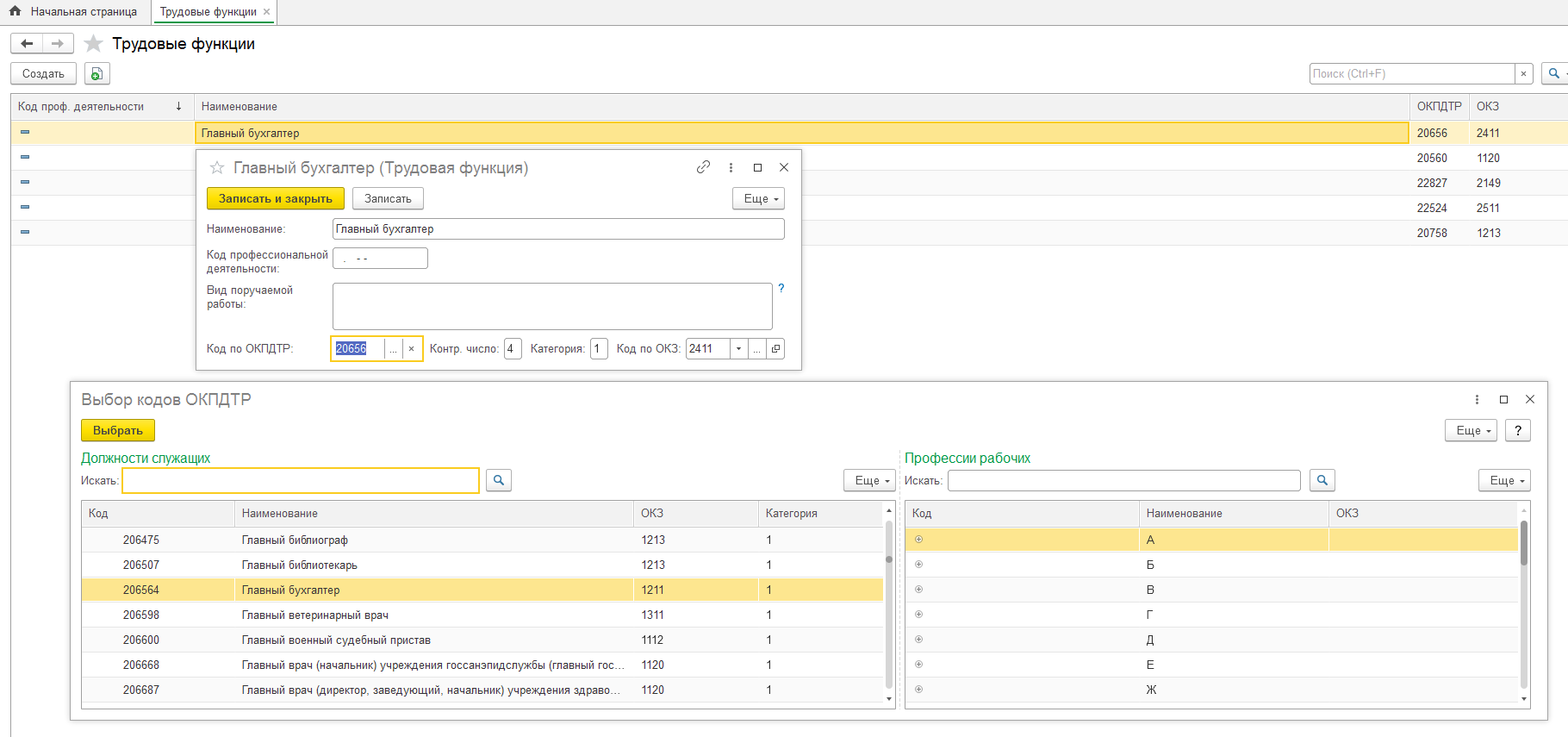Viewport: 1568px width, 737px height.
Task: Switch to the Начальная страница tab
Action: point(83,12)
